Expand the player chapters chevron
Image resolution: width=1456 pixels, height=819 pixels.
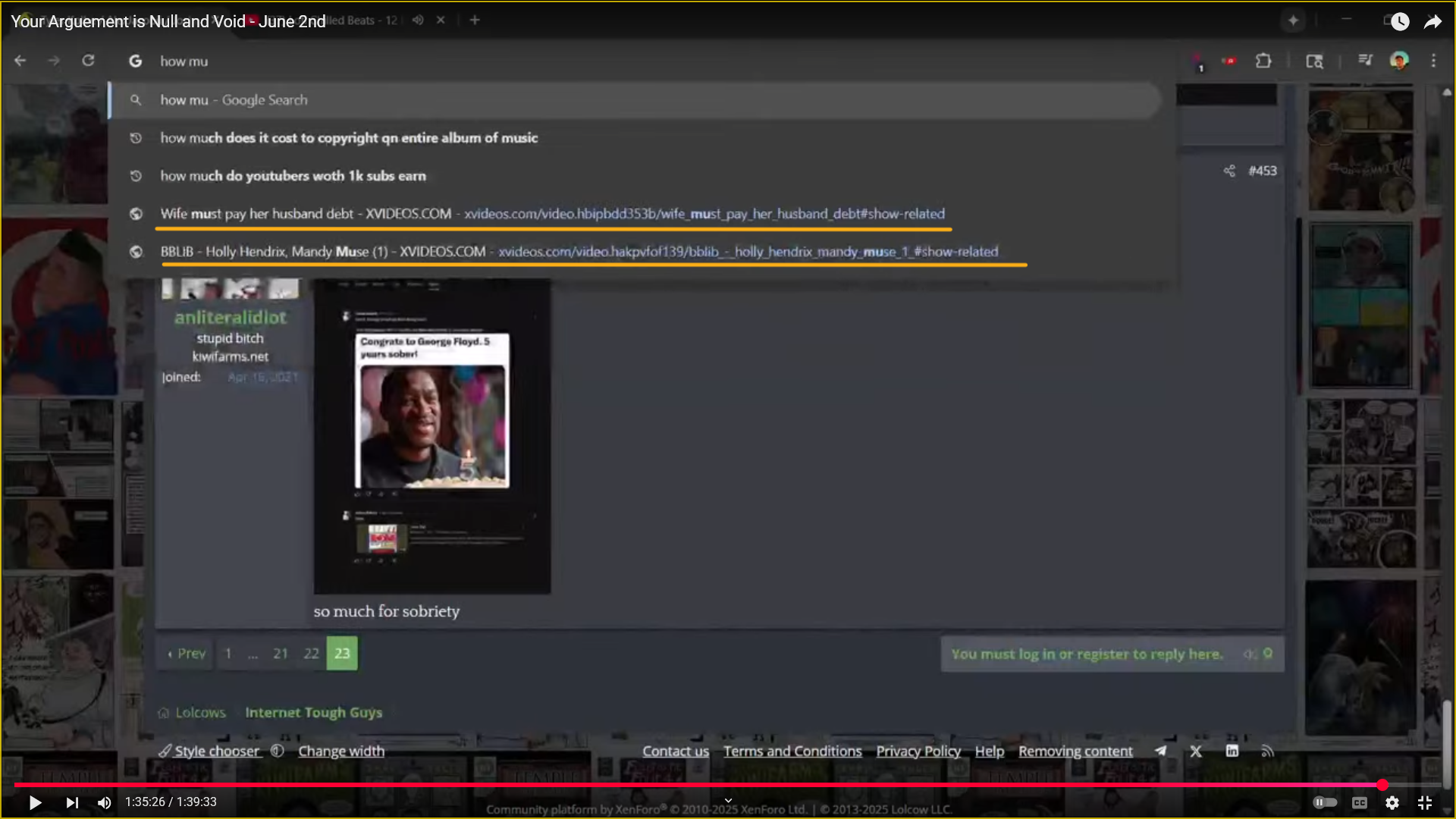pyautogui.click(x=728, y=800)
